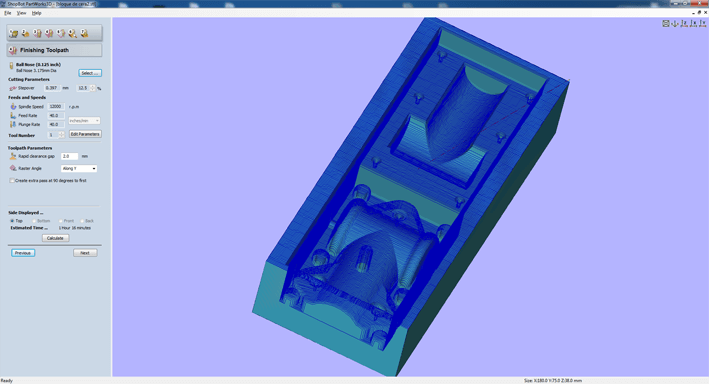709x384 pixels.
Task: Click the Stepover percent value field
Action: (83, 88)
